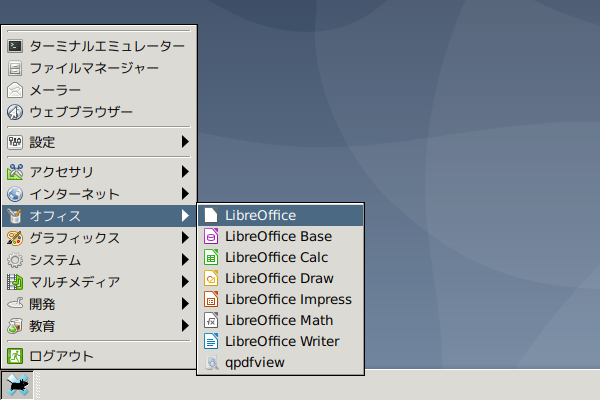The image size is (600, 400).
Task: Start LibreOffice Impress from the submenu
Action: [x=280, y=299]
